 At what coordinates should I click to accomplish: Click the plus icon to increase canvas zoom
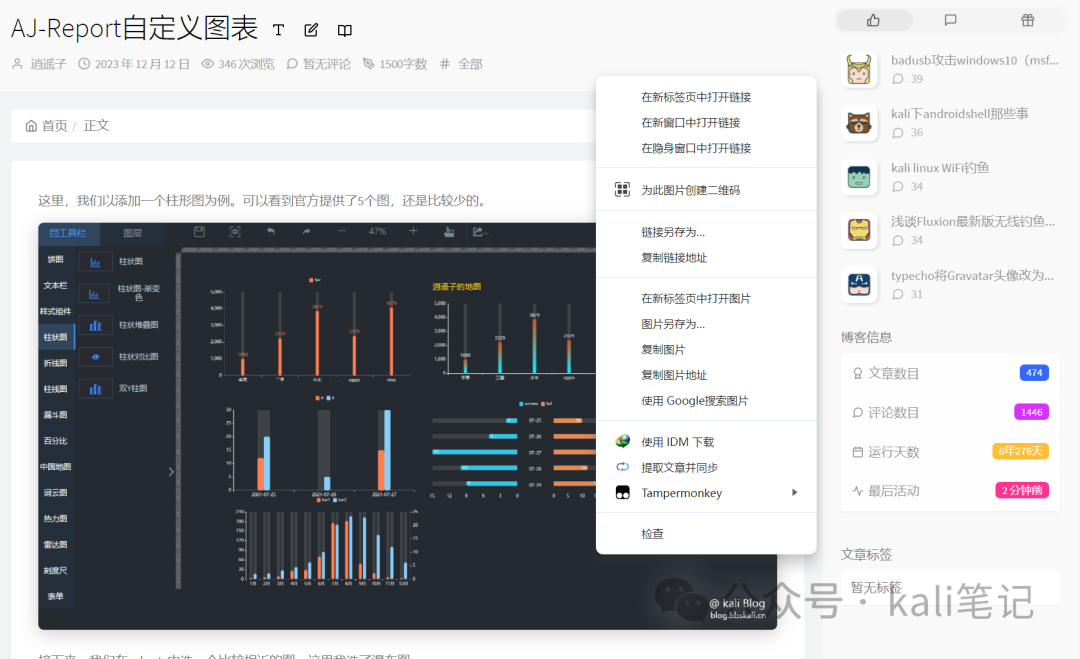(413, 232)
